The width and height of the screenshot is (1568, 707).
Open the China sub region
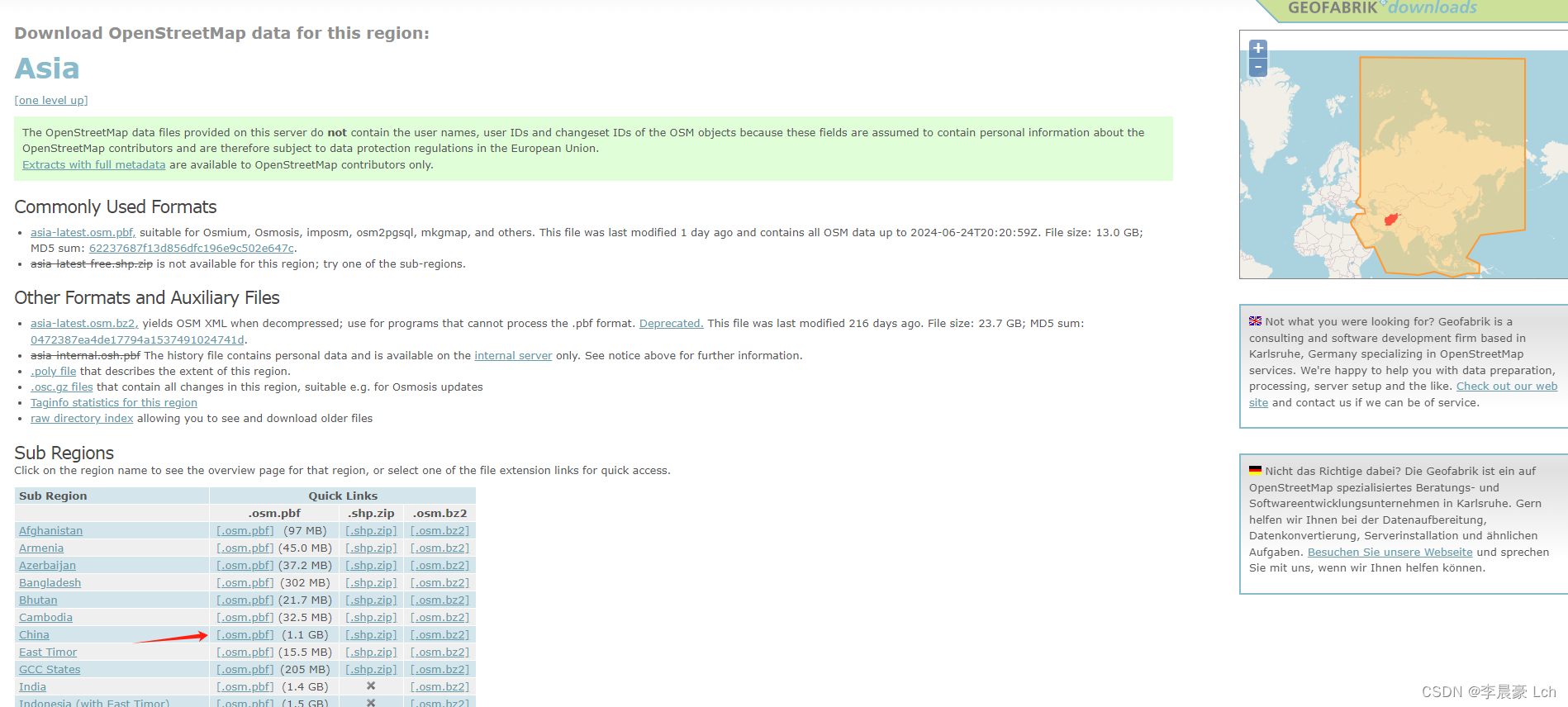click(34, 634)
